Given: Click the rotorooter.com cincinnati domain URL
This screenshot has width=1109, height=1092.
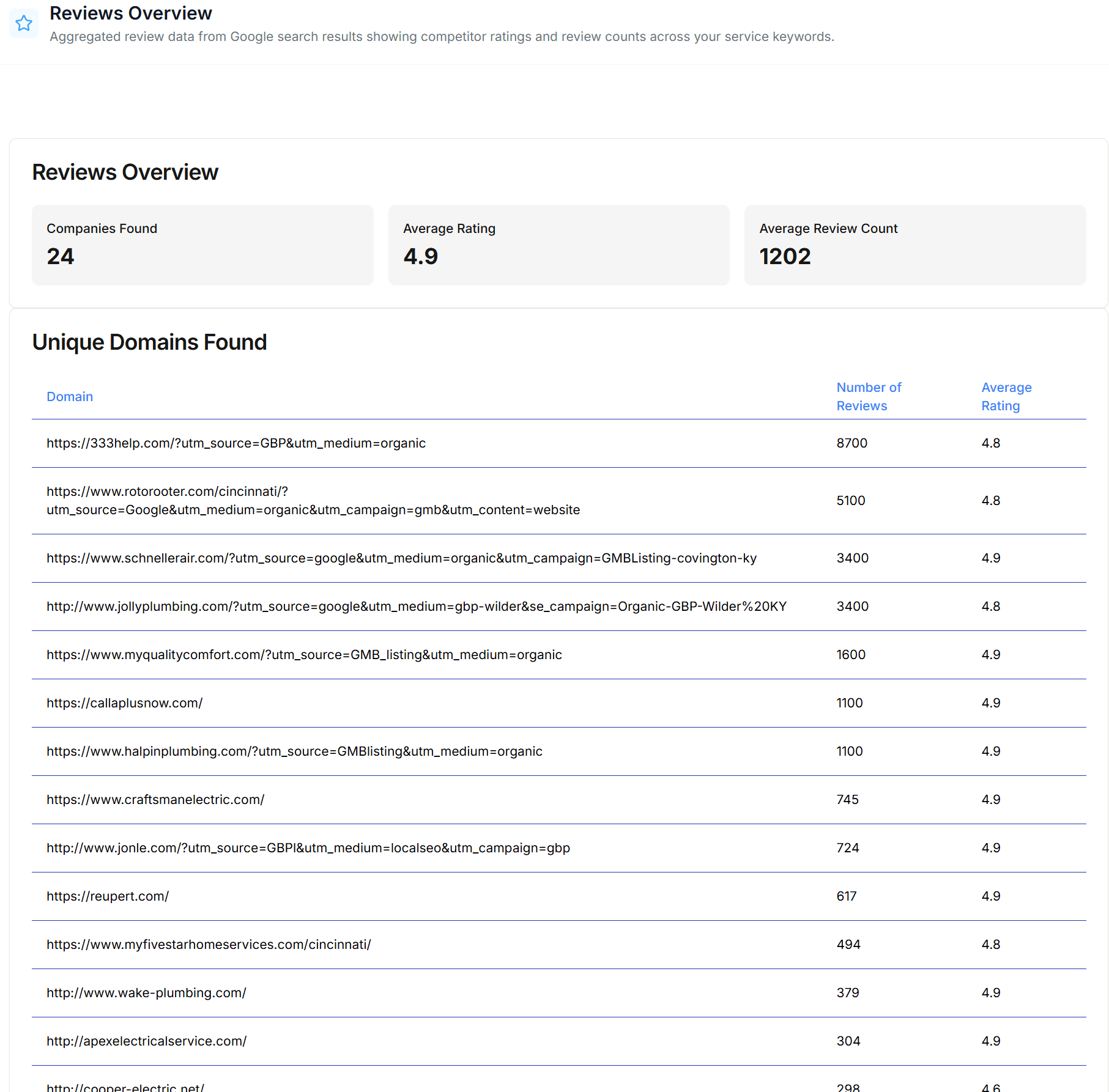Looking at the screenshot, I should pos(313,501).
